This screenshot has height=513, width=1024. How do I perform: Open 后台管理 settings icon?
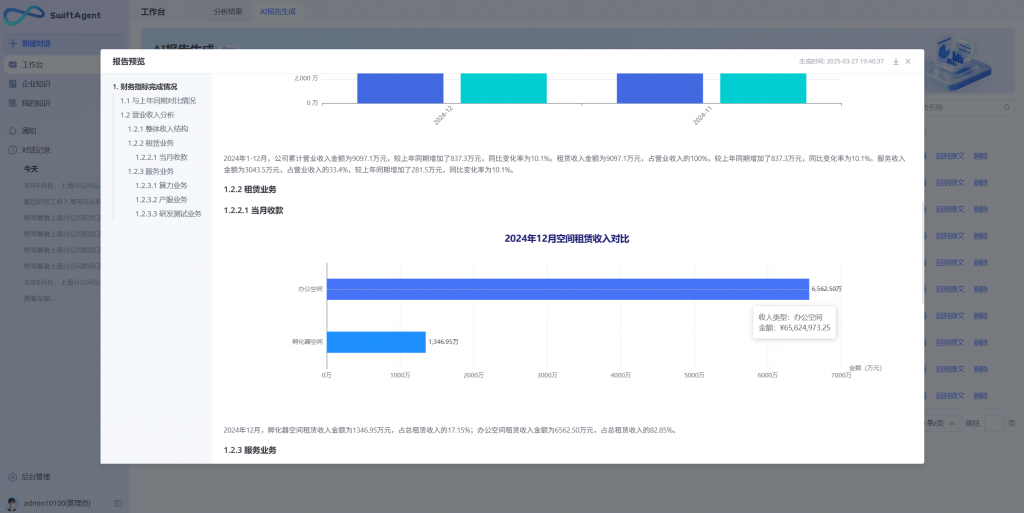coord(12,477)
